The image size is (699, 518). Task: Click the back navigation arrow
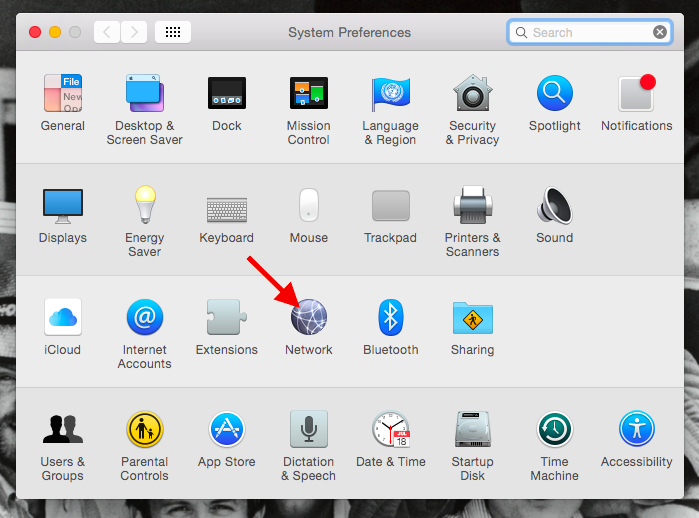[108, 32]
